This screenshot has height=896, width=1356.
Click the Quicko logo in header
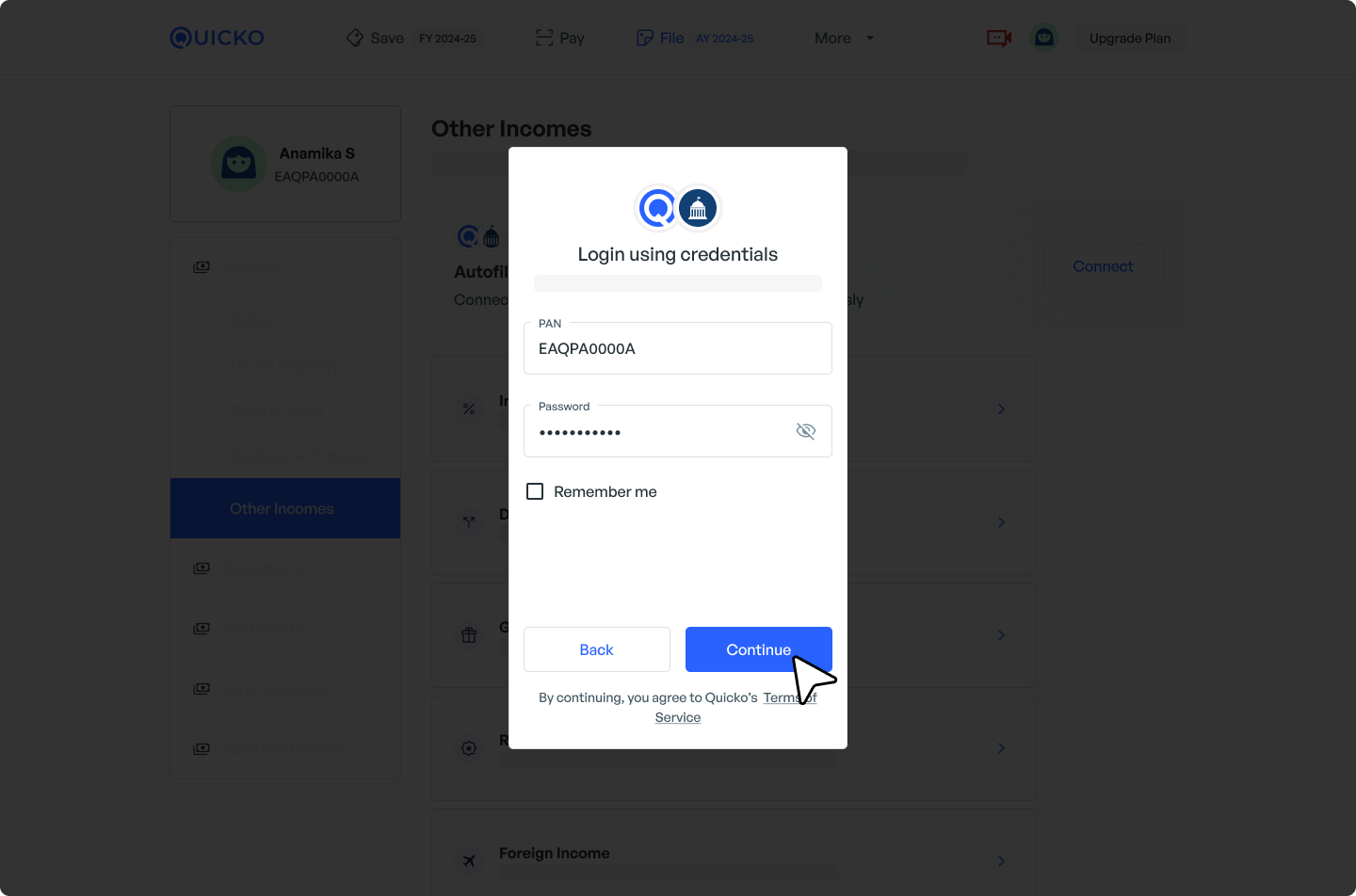[x=217, y=38]
